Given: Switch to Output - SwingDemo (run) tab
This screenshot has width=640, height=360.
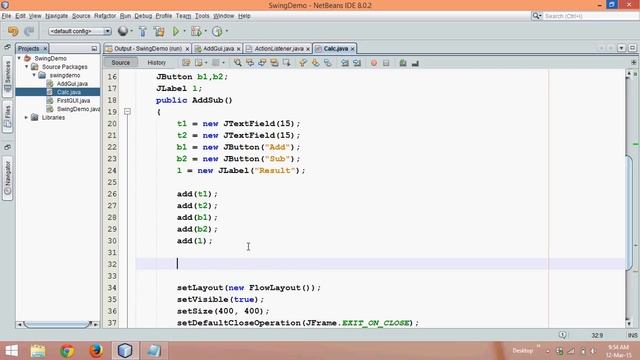Looking at the screenshot, I should point(148,49).
